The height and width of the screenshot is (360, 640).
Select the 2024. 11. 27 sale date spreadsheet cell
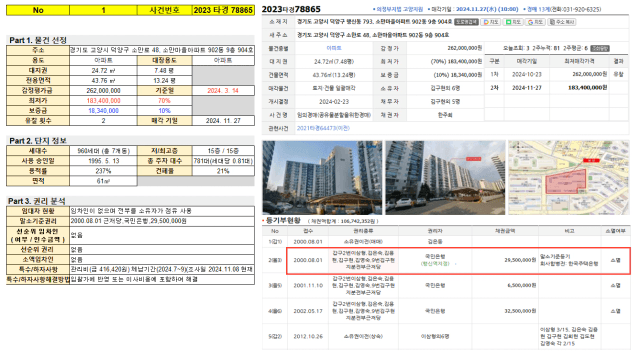223,121
